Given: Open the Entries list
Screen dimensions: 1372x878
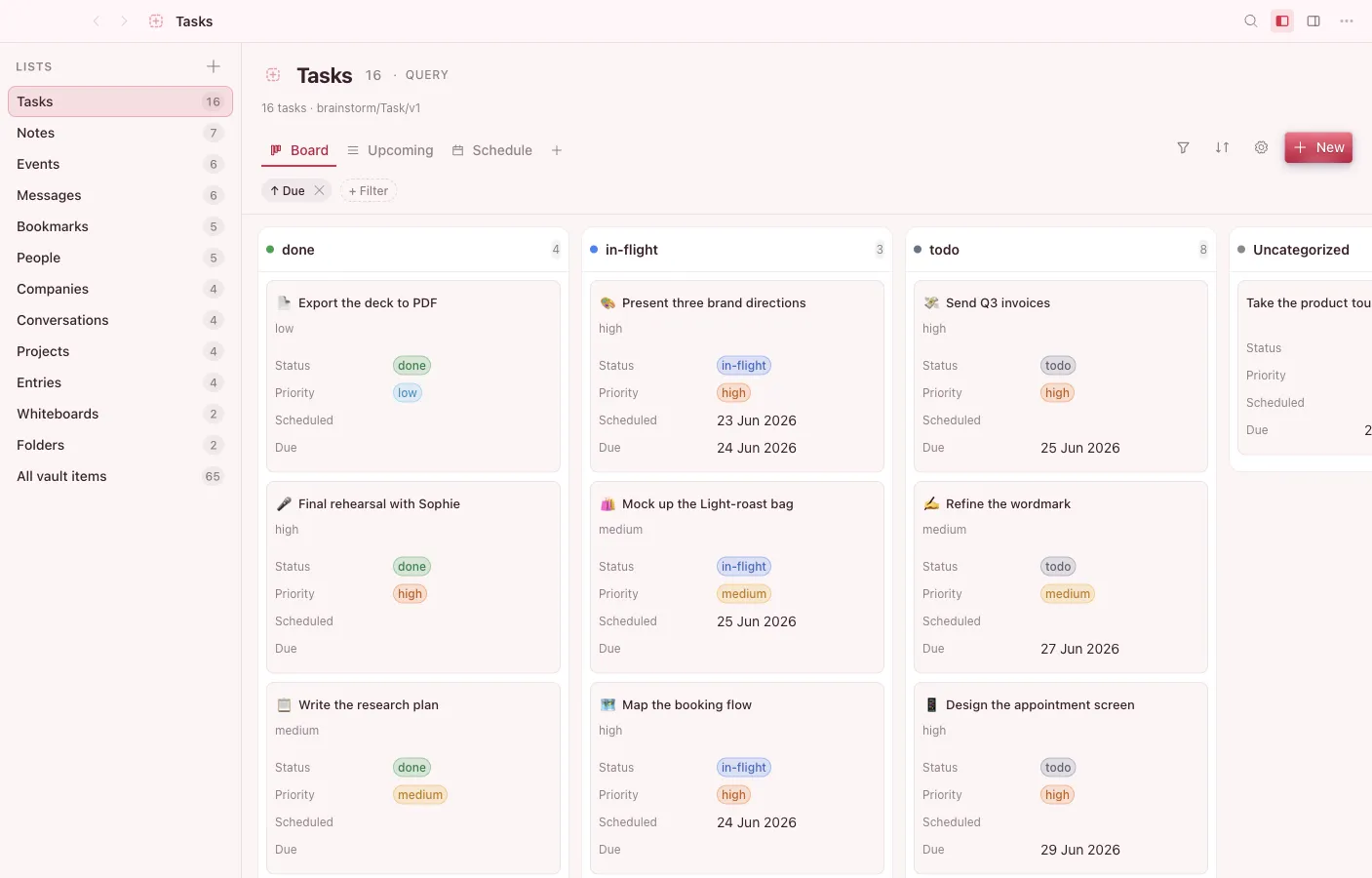Looking at the screenshot, I should point(120,382).
